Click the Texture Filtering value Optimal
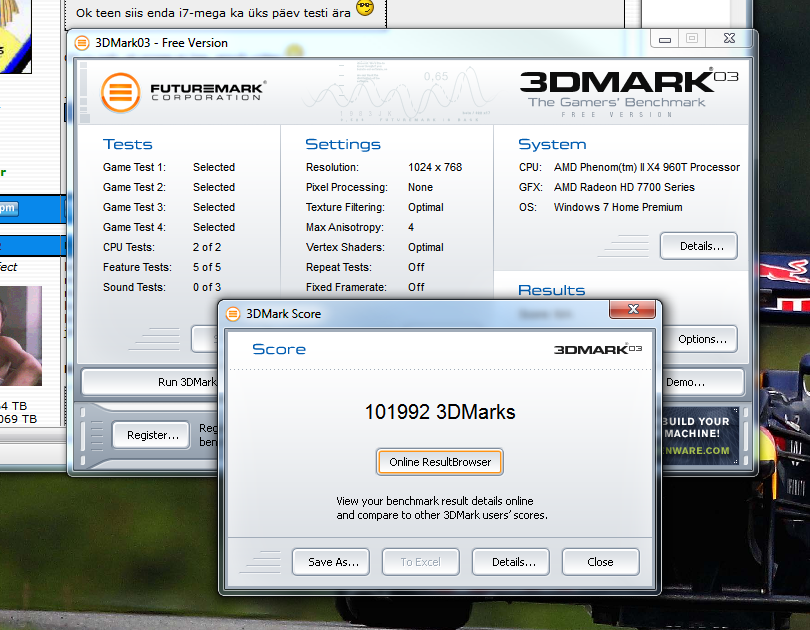The image size is (810, 630). [426, 207]
